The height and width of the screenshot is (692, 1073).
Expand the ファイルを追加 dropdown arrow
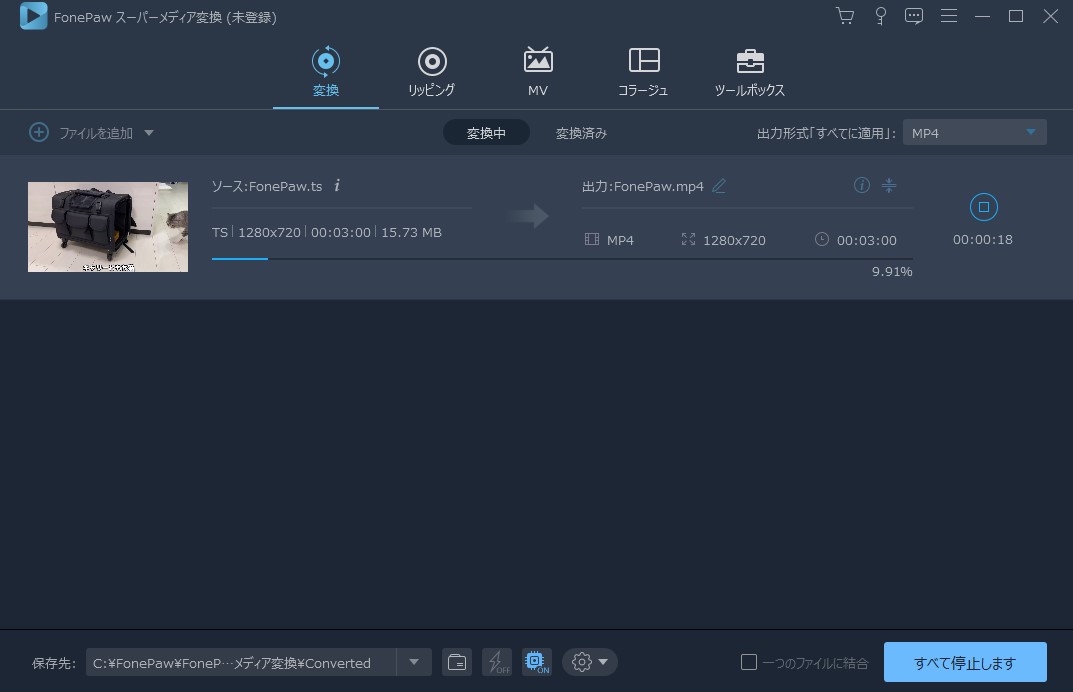149,133
